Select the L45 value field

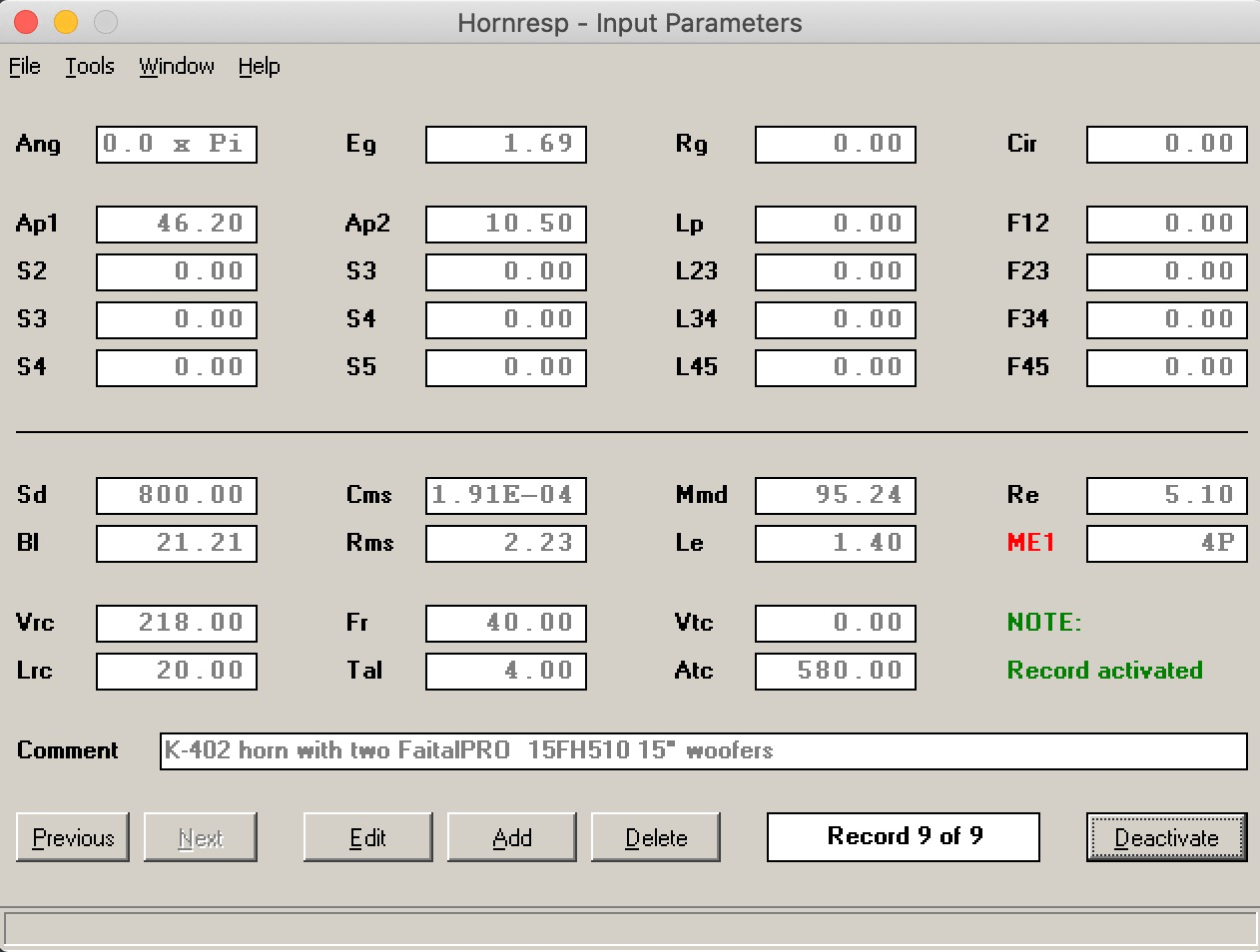pos(836,367)
